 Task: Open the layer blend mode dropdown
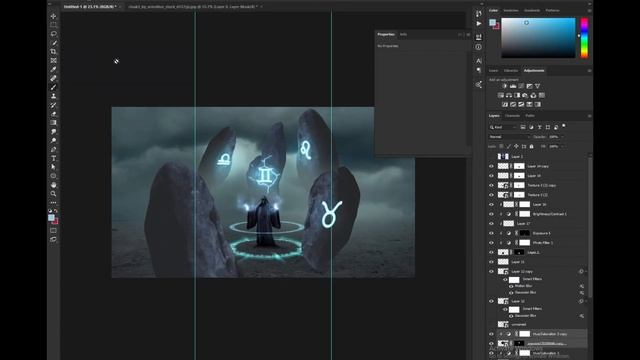(509, 137)
